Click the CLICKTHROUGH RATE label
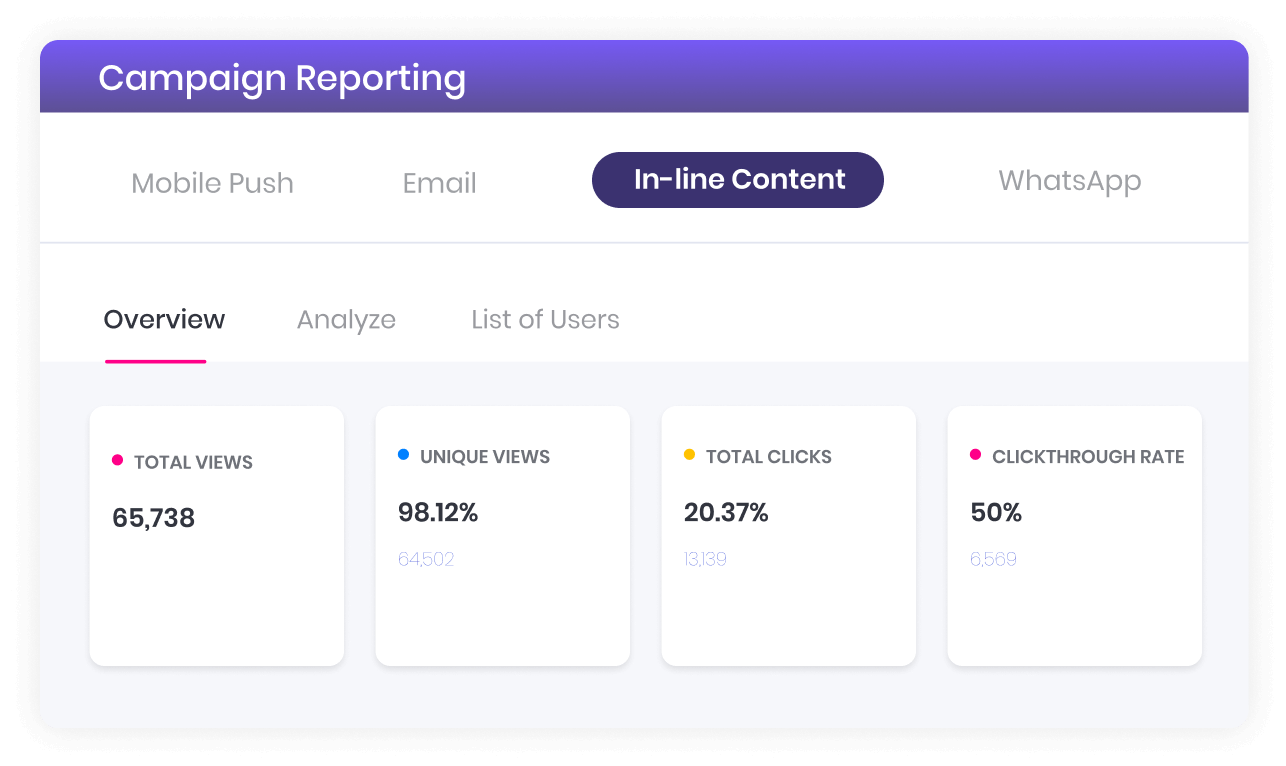This screenshot has width=1286, height=766. pos(1088,457)
